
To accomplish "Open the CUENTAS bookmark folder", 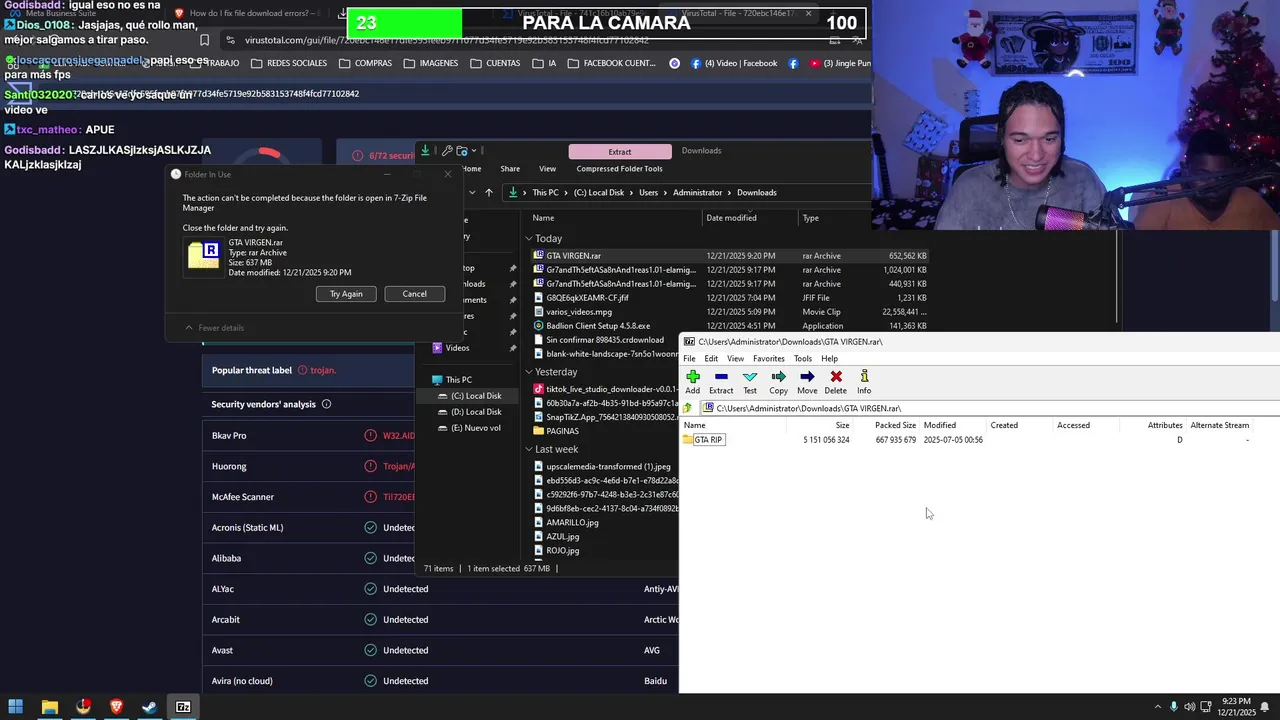I will click(494, 63).
